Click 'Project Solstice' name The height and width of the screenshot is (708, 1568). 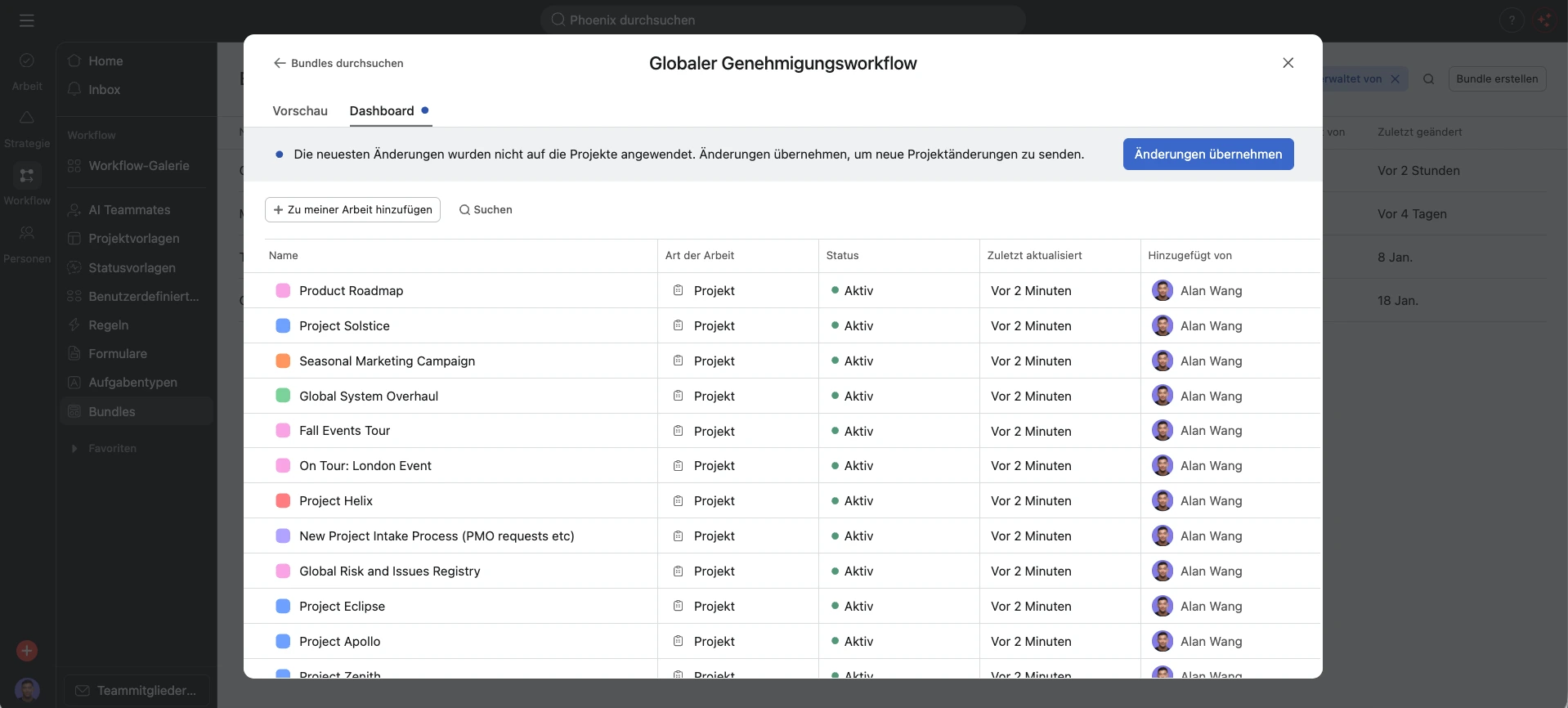pos(344,326)
